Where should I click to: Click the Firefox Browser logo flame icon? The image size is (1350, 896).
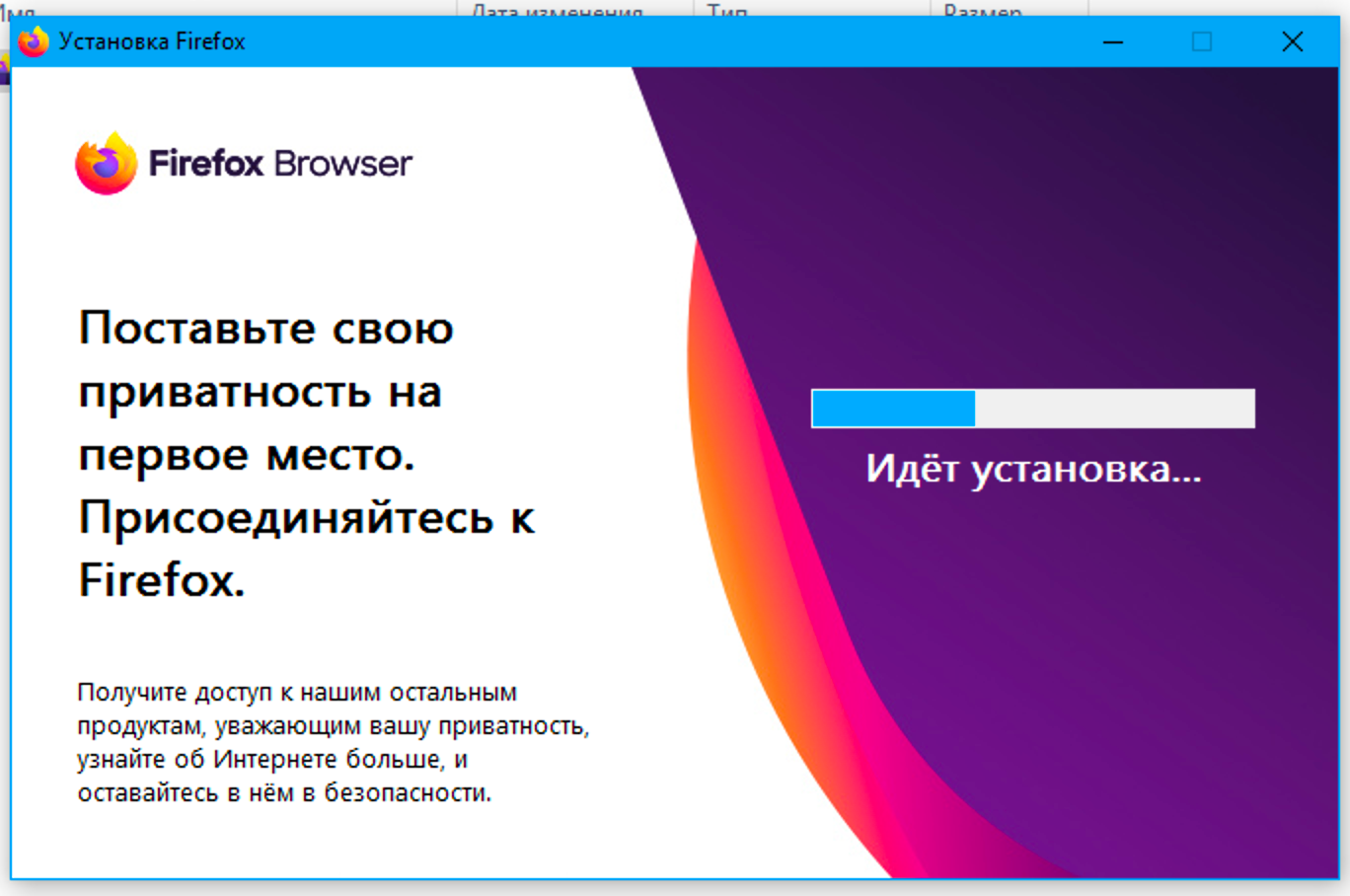point(107,163)
